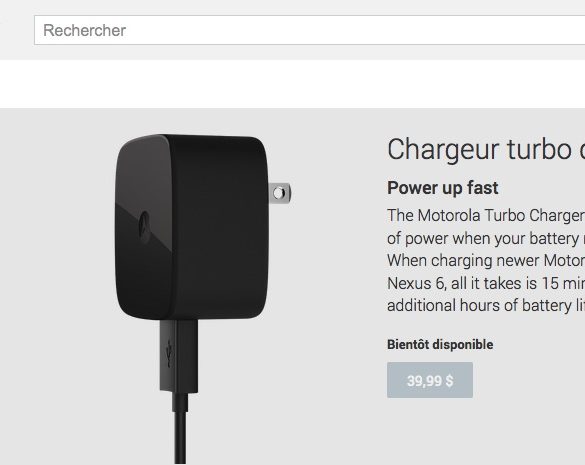Select the Chargeur turbo product title

(486, 150)
